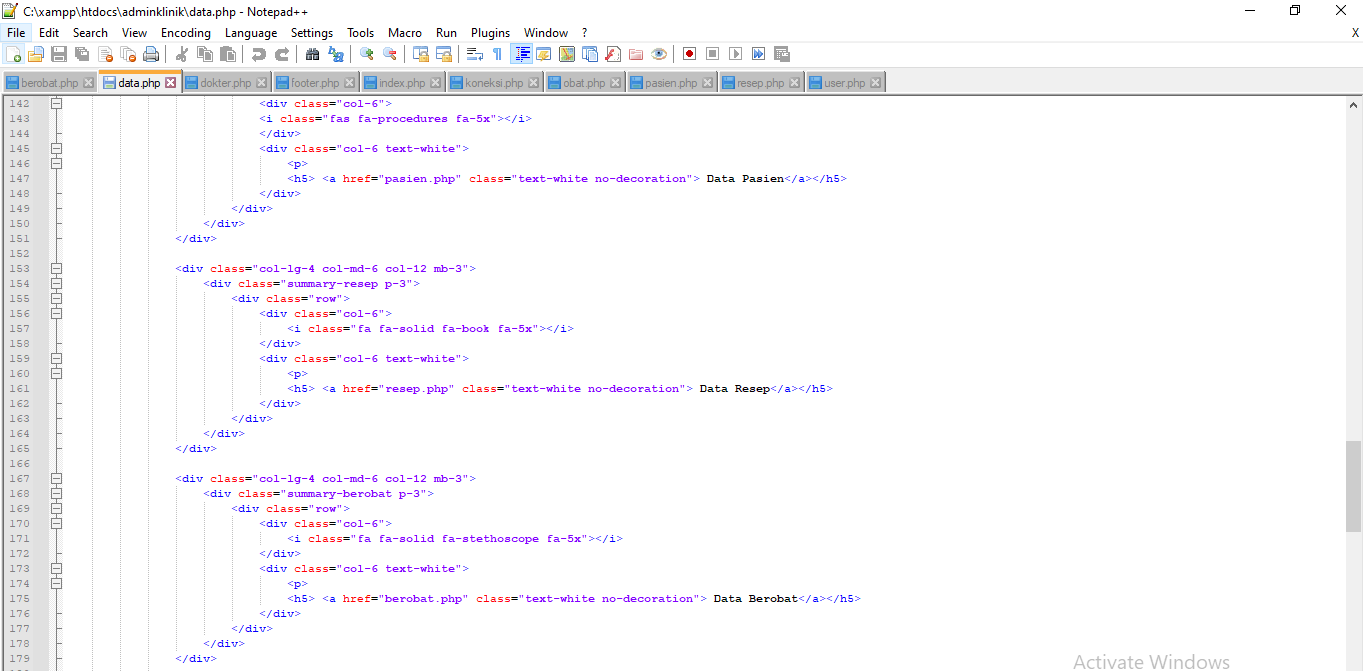Open a file using the folder toolbar icon
Screen dimensions: 1363x671
[36, 54]
